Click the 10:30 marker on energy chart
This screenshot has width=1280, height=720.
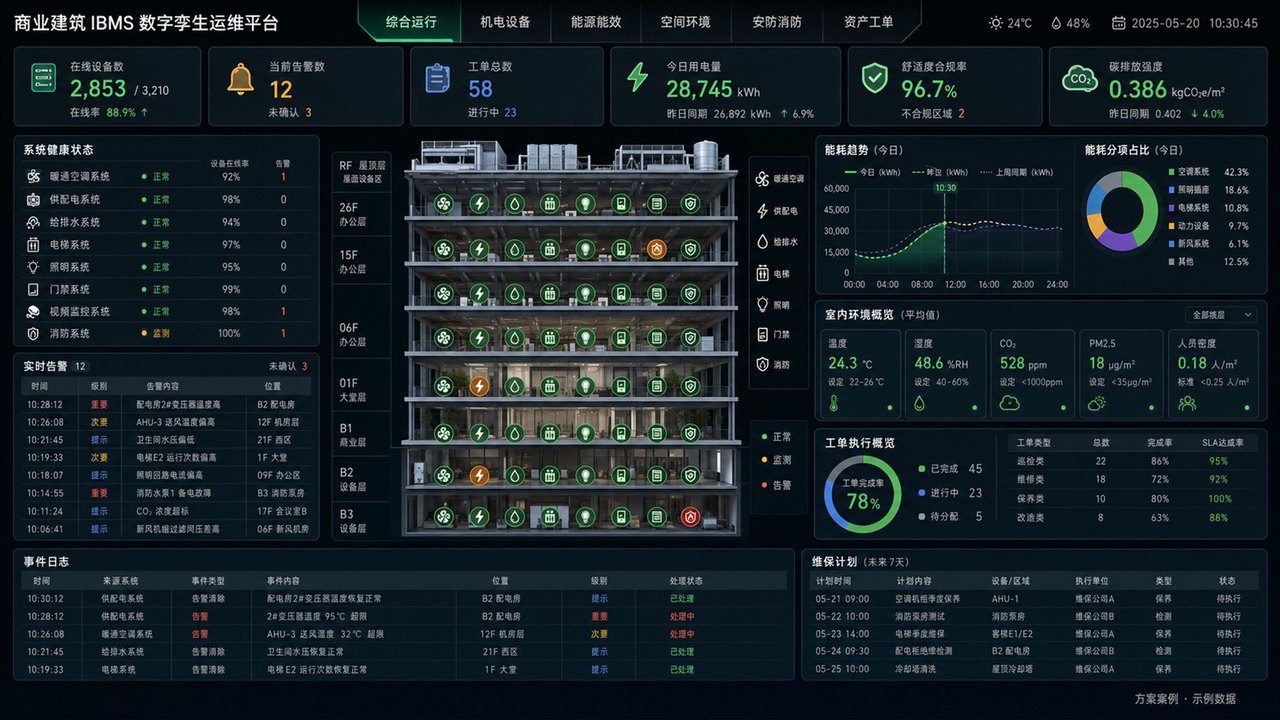tap(944, 187)
